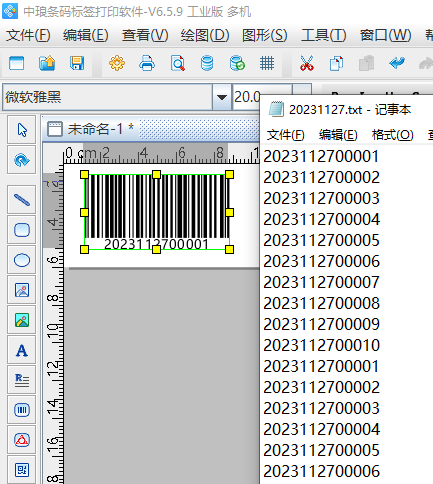Select the green image tool
The height and width of the screenshot is (484, 433).
click(x=22, y=320)
